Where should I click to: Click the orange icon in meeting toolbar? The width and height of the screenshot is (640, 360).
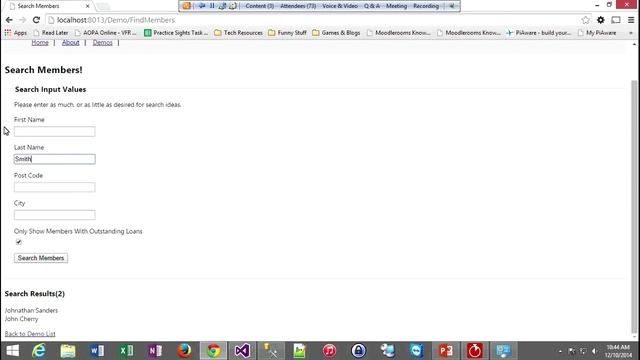[187, 6]
